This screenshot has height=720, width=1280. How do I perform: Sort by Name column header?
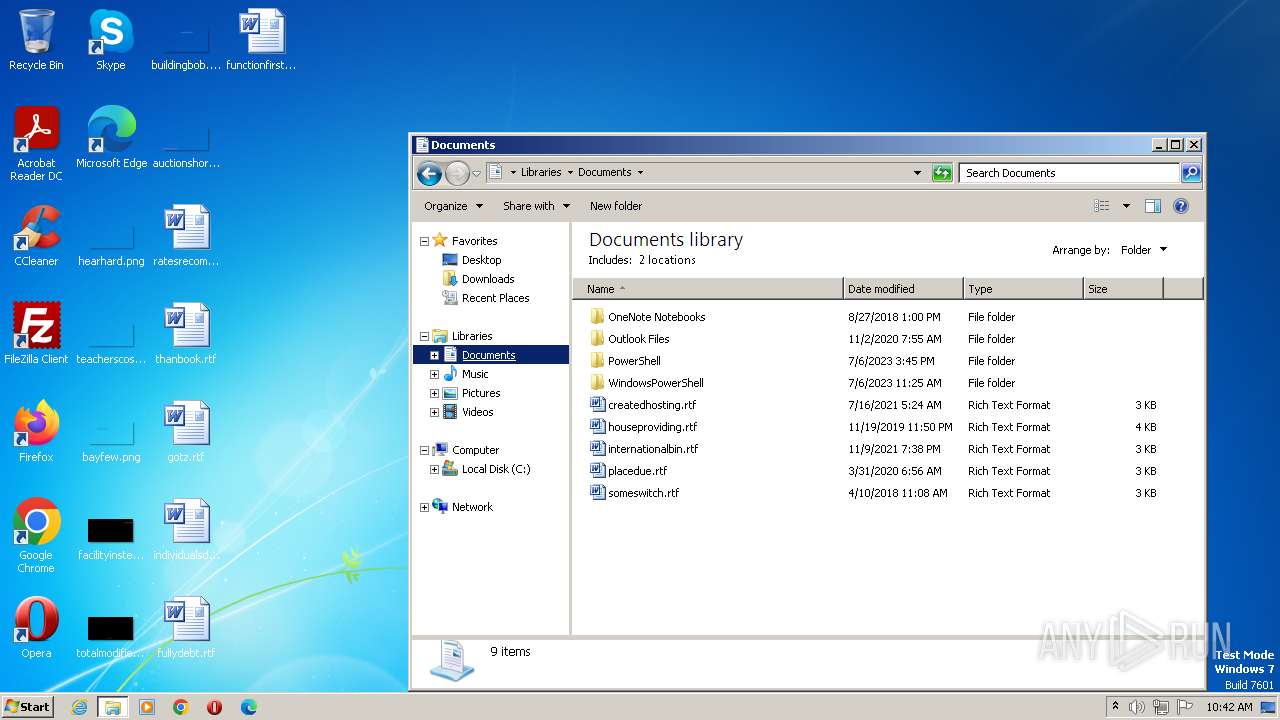tap(708, 289)
